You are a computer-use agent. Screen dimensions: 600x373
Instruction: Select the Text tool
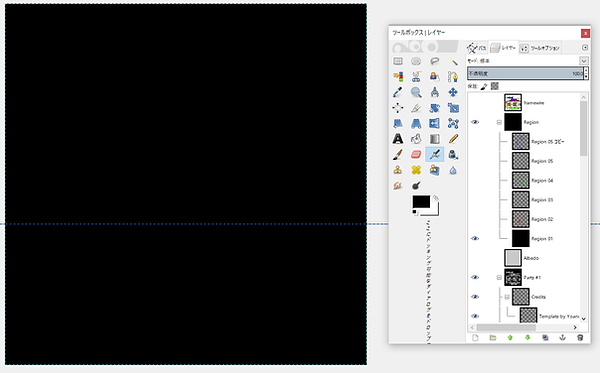[398, 139]
